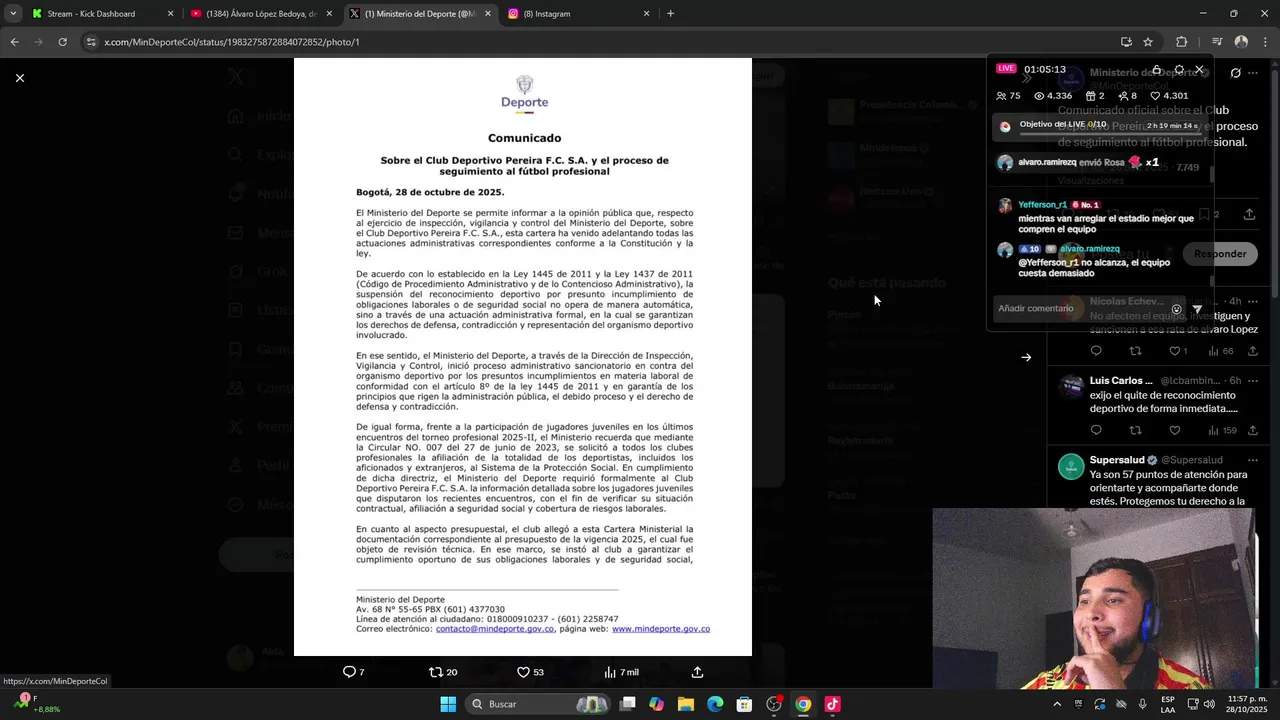The width and height of the screenshot is (1280, 720).
Task: Go to next photo with arrow
Action: [1026, 357]
